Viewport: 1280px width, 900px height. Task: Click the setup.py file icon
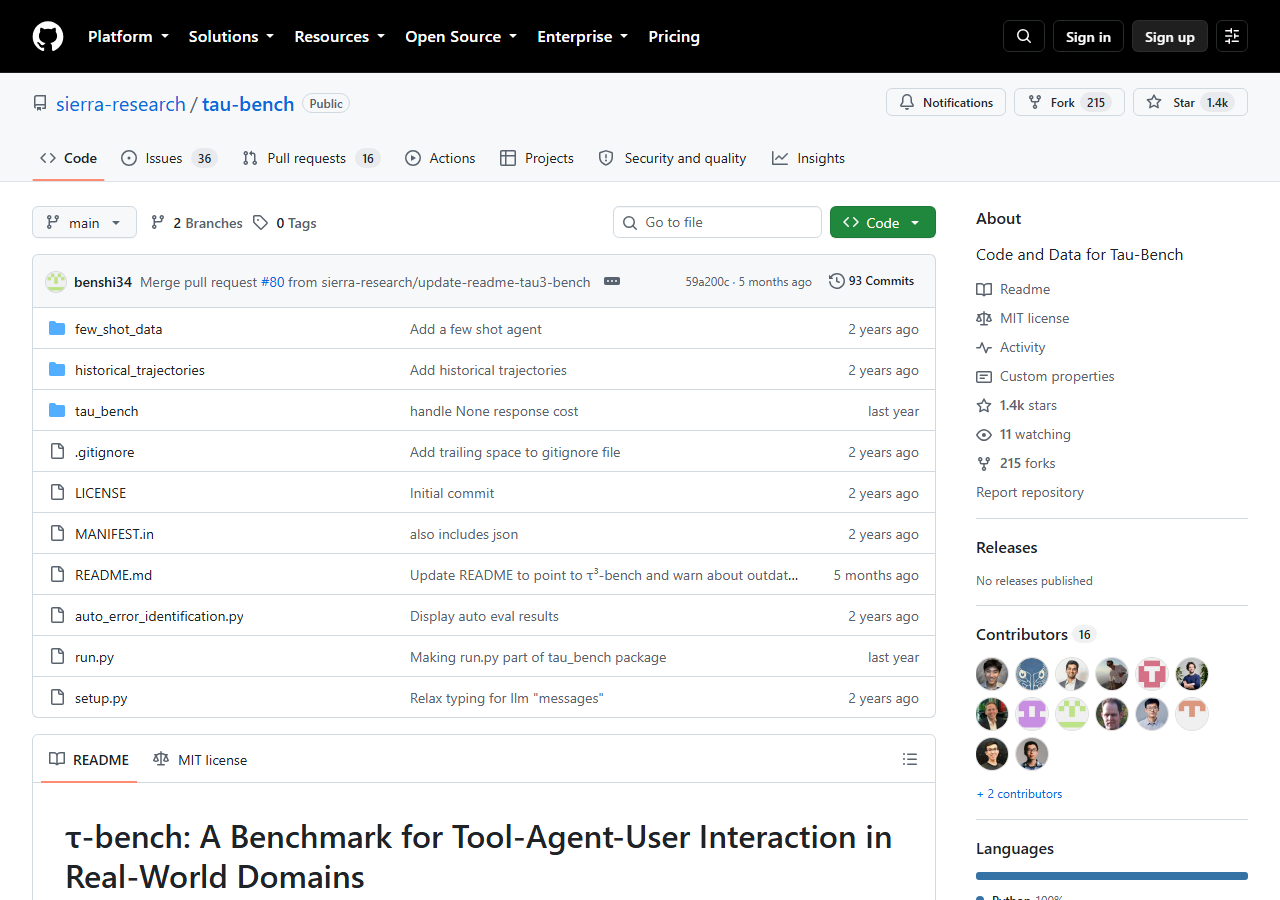pyautogui.click(x=57, y=698)
